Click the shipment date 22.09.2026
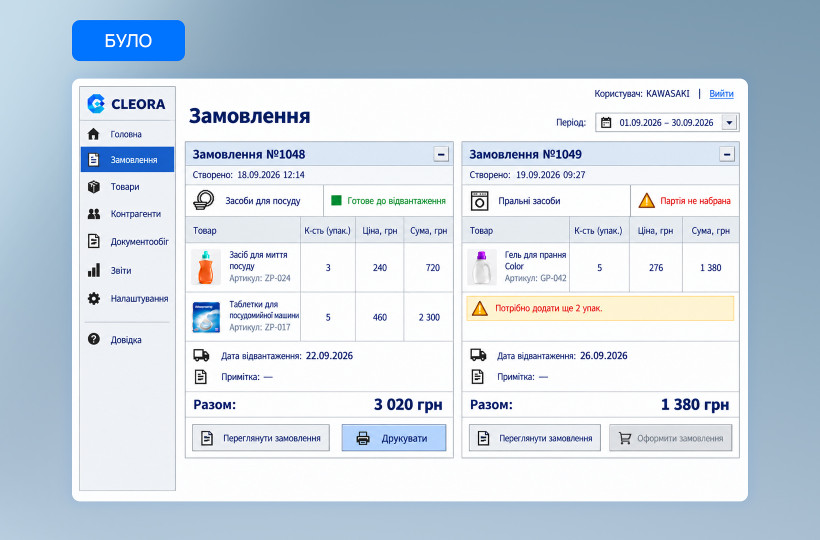Image resolution: width=820 pixels, height=540 pixels. pyautogui.click(x=329, y=356)
